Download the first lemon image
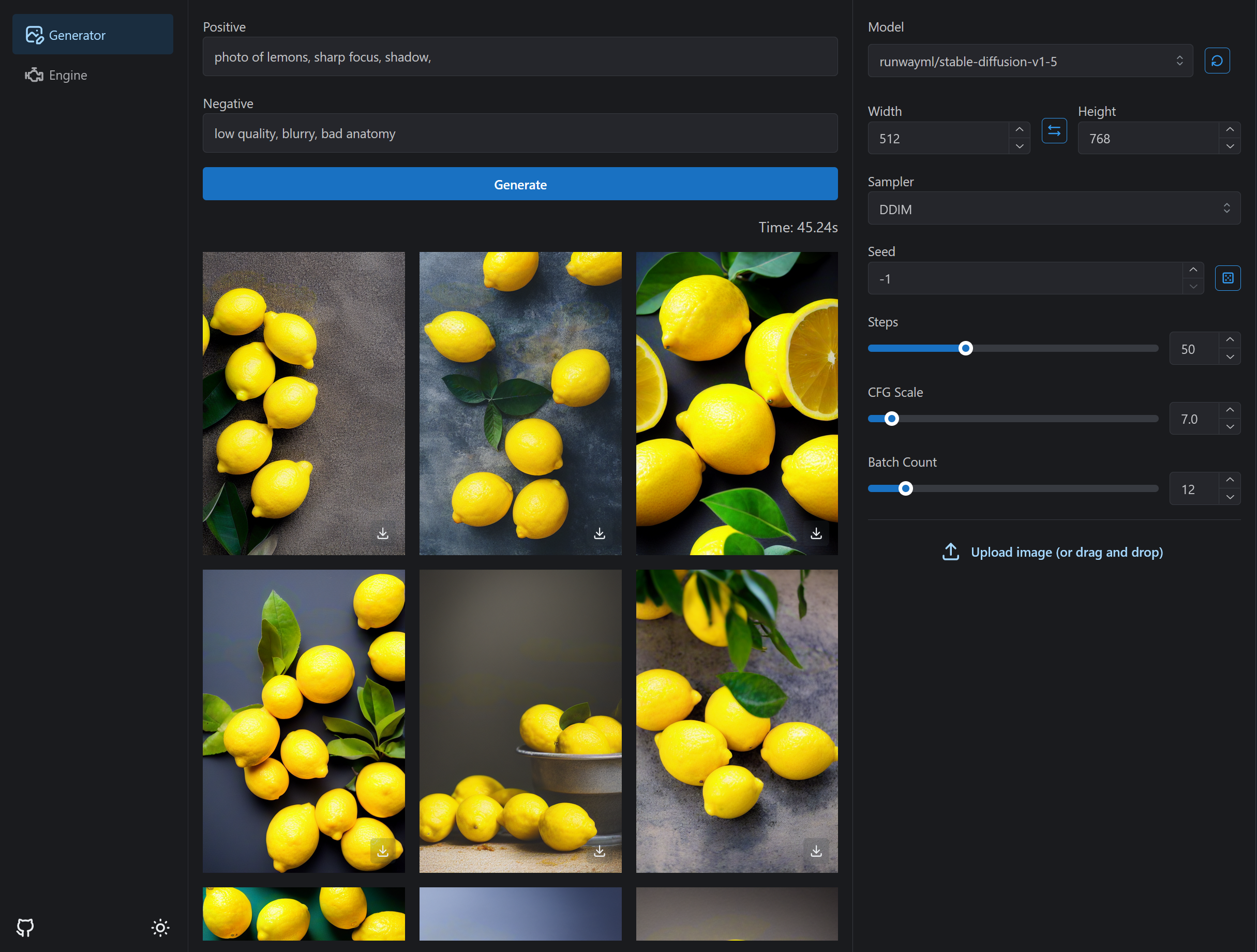1257x952 pixels. point(382,533)
